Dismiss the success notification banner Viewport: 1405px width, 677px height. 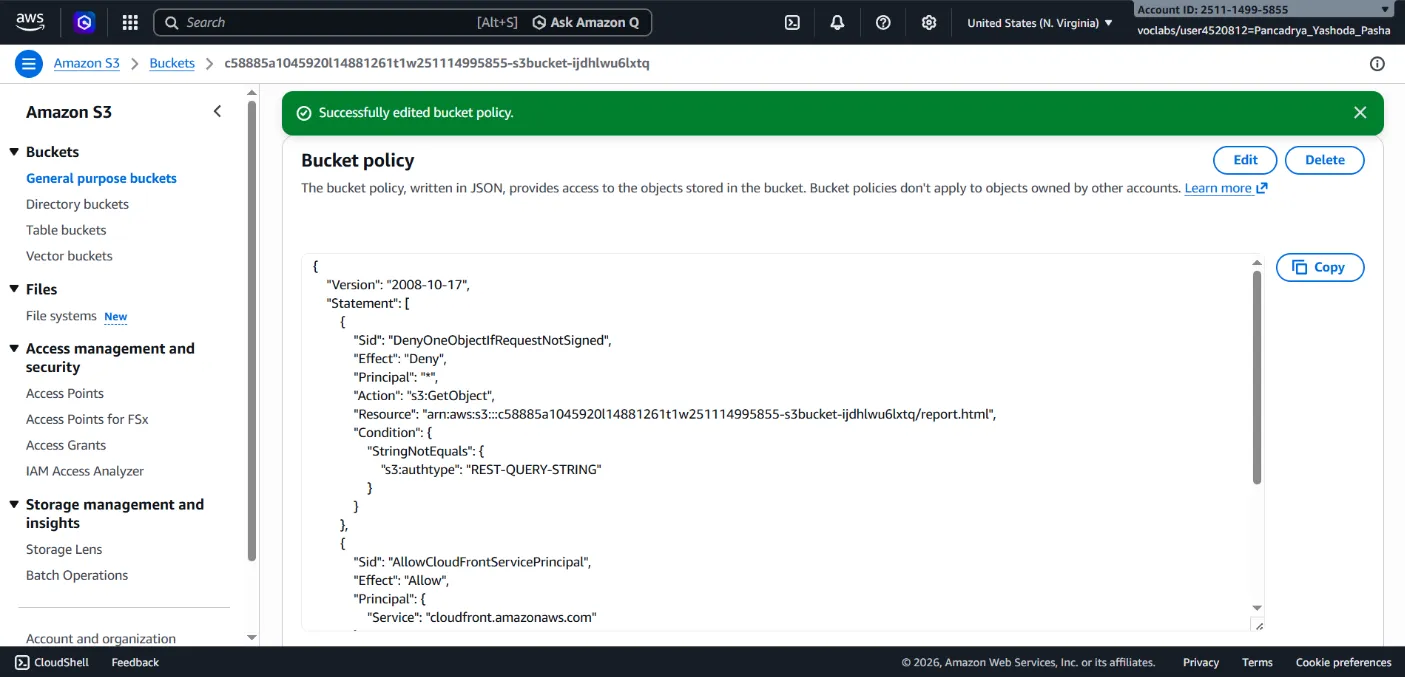[1360, 113]
